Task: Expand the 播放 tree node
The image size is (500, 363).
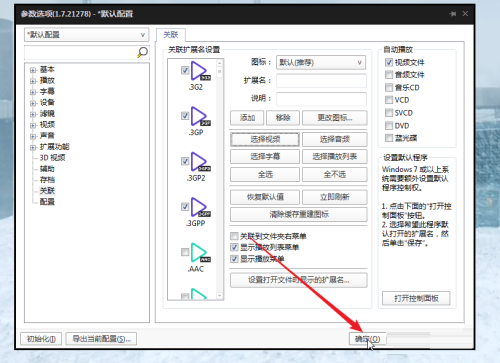Action: 33,81
